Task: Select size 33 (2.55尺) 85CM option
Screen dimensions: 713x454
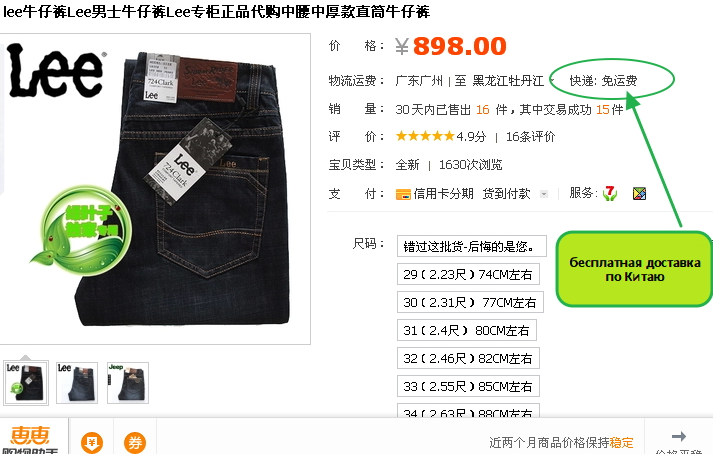Action: [468, 386]
